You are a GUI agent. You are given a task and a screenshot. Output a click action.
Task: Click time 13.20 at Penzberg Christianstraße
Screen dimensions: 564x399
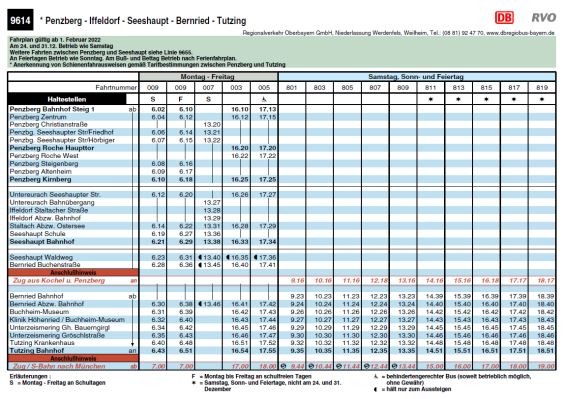pyautogui.click(x=212, y=124)
